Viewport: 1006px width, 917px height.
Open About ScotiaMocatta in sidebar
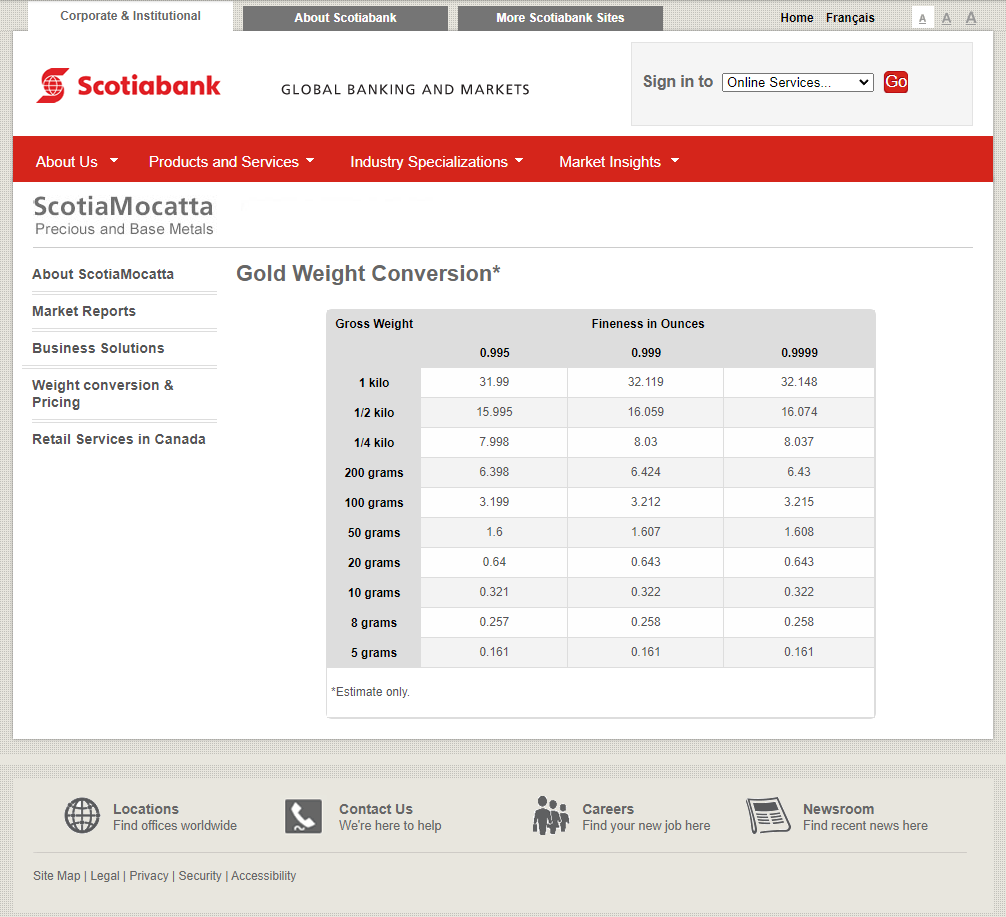point(103,274)
